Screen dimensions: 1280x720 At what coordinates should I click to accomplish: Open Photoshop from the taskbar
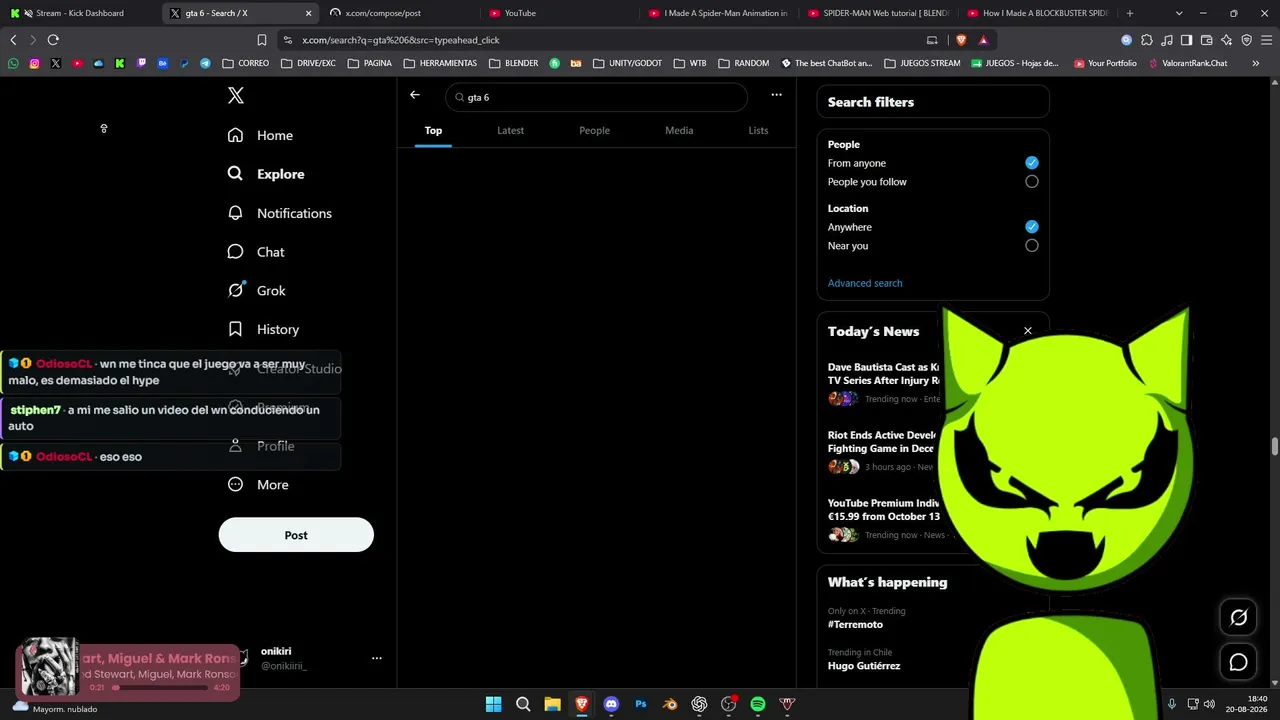coord(641,704)
